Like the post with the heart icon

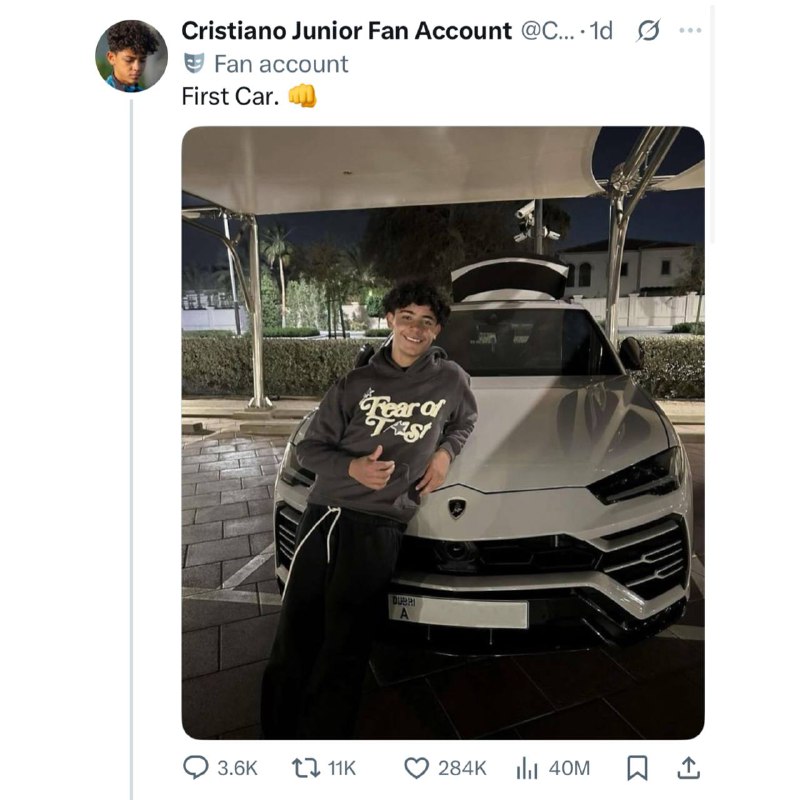point(416,768)
